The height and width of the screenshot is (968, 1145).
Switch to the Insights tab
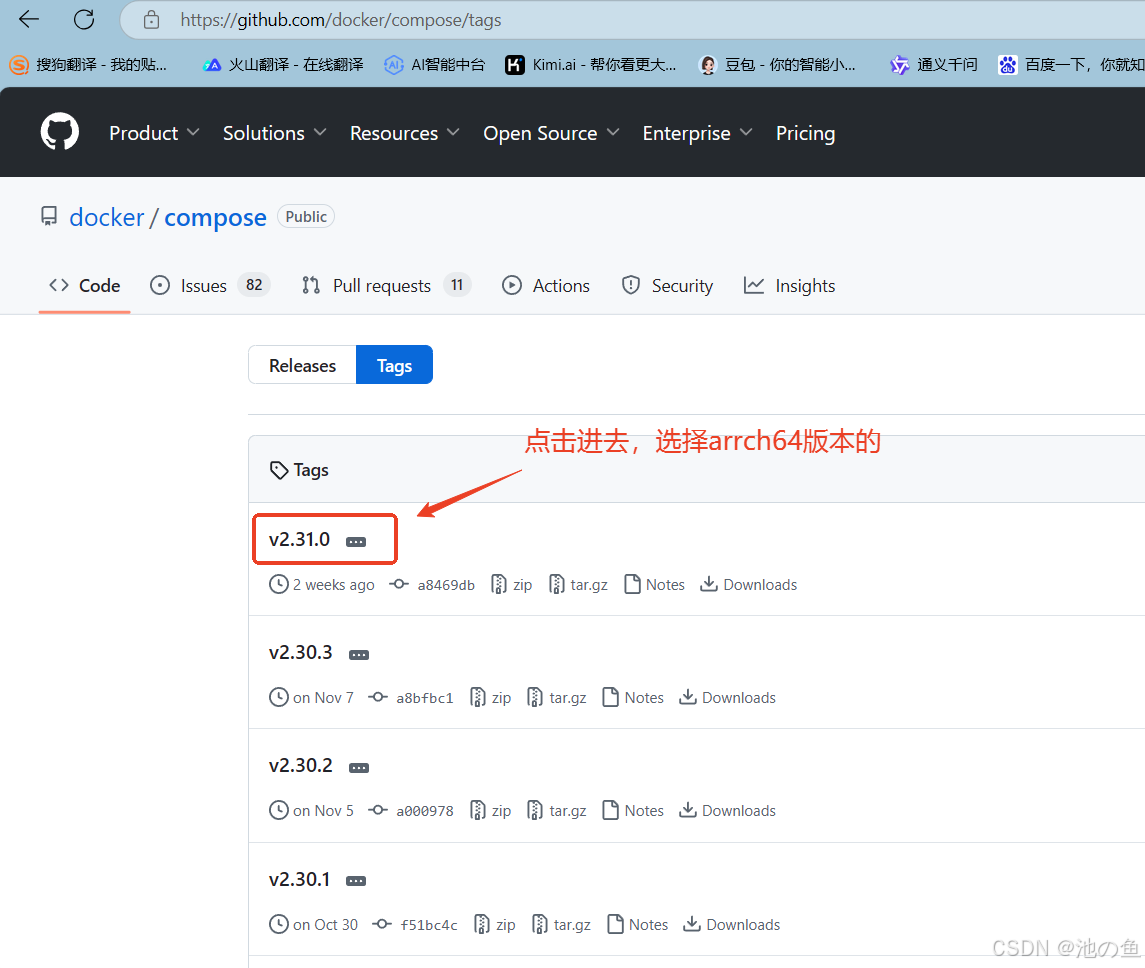[789, 285]
